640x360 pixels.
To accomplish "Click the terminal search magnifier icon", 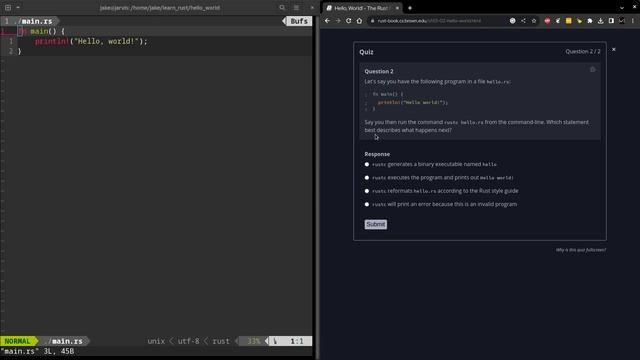I will (x=282, y=7).
